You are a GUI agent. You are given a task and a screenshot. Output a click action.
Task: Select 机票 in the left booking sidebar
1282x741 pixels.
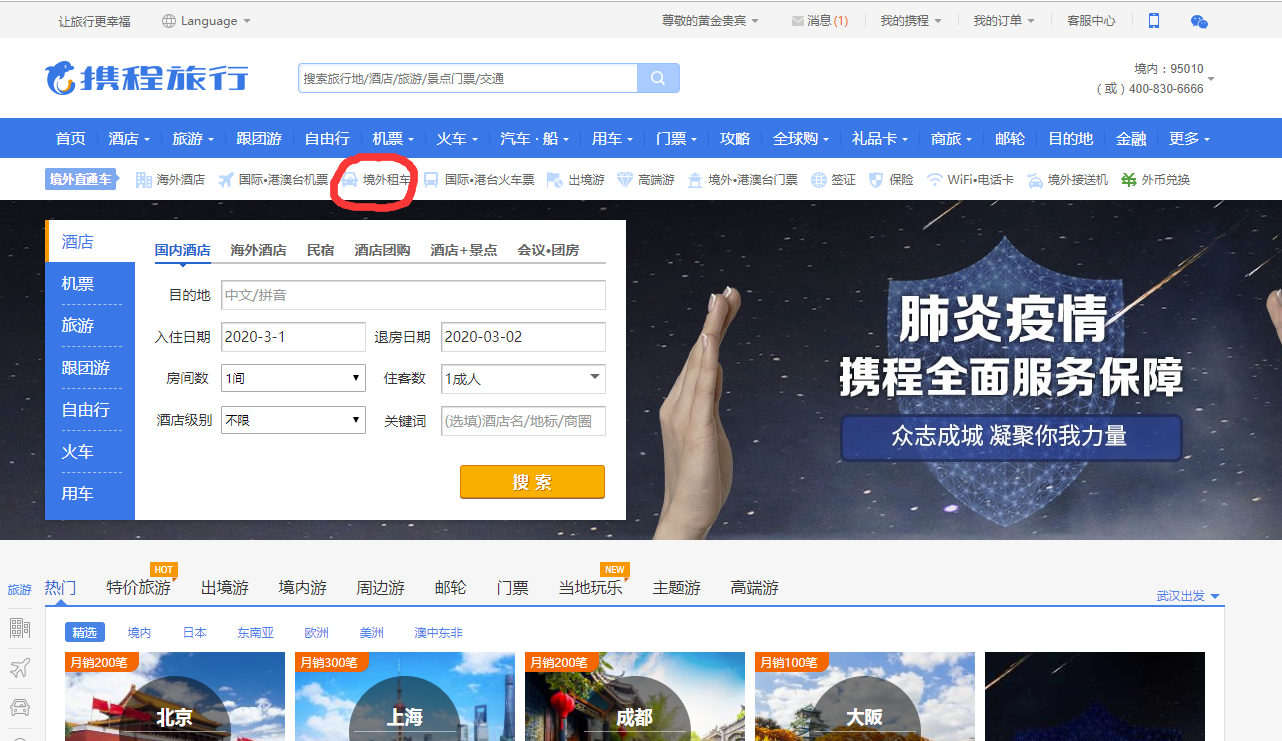pyautogui.click(x=77, y=284)
